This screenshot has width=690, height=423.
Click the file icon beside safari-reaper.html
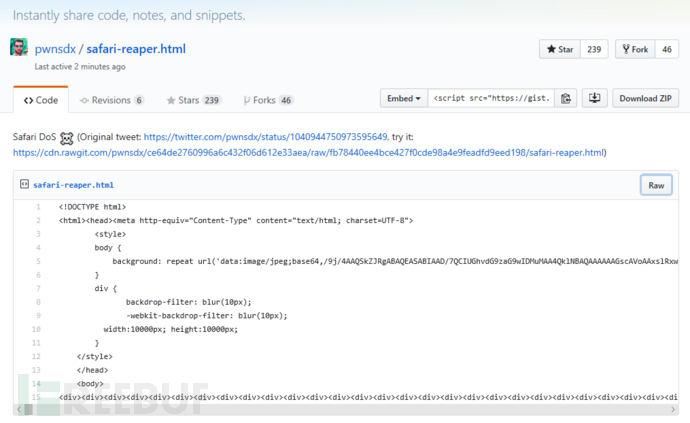click(24, 184)
